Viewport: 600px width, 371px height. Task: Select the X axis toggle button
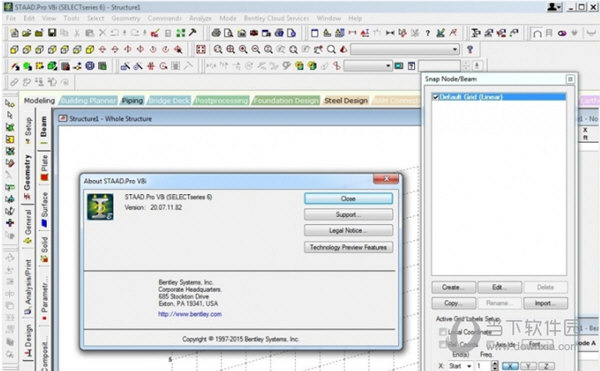tap(510, 366)
